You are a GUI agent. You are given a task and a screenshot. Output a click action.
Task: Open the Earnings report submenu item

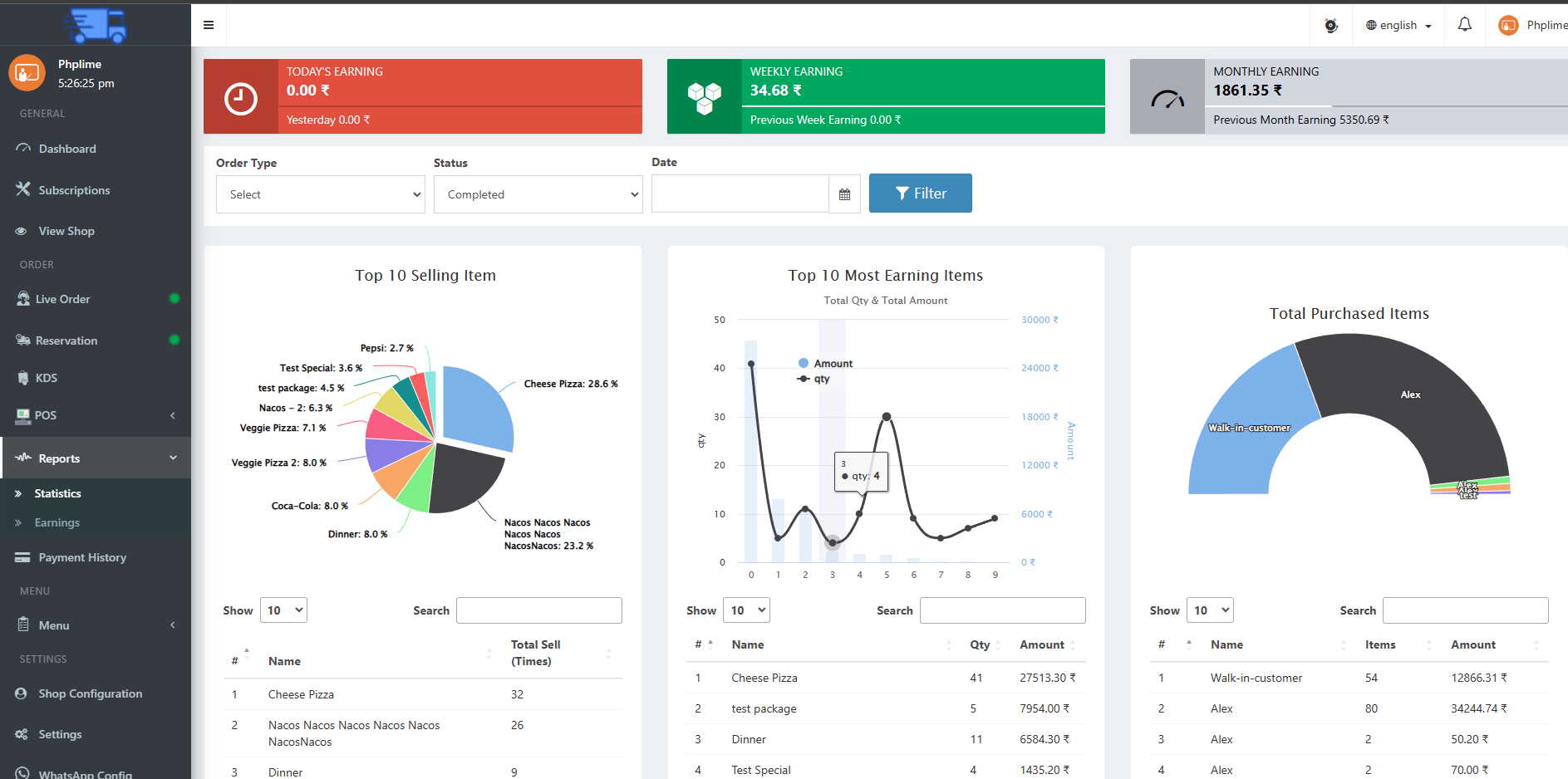(x=57, y=522)
